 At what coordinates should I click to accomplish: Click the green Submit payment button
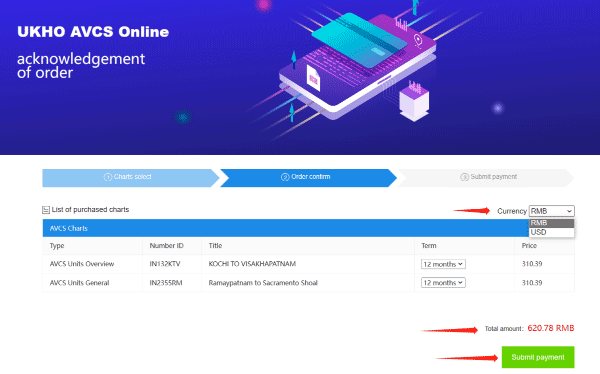coord(538,357)
